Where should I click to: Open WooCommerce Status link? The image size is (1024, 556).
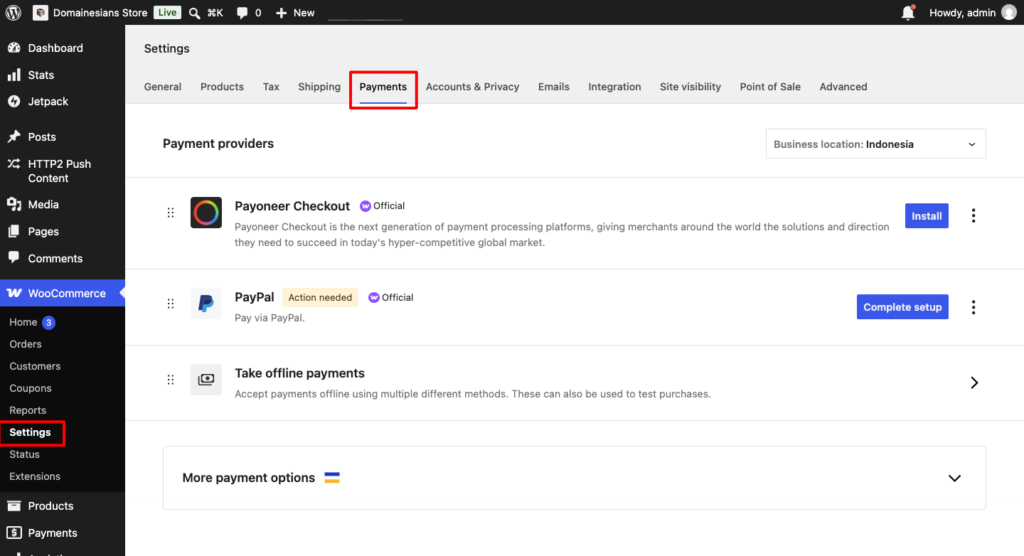24,454
